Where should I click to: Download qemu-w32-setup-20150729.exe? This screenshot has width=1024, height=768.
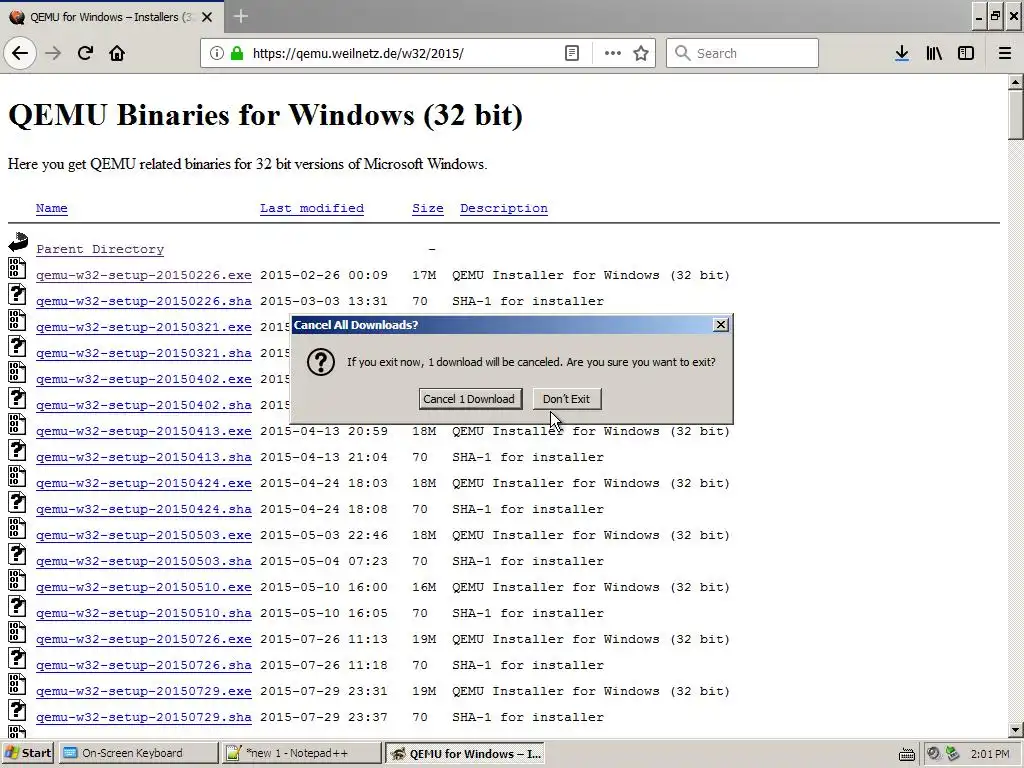coord(144,691)
